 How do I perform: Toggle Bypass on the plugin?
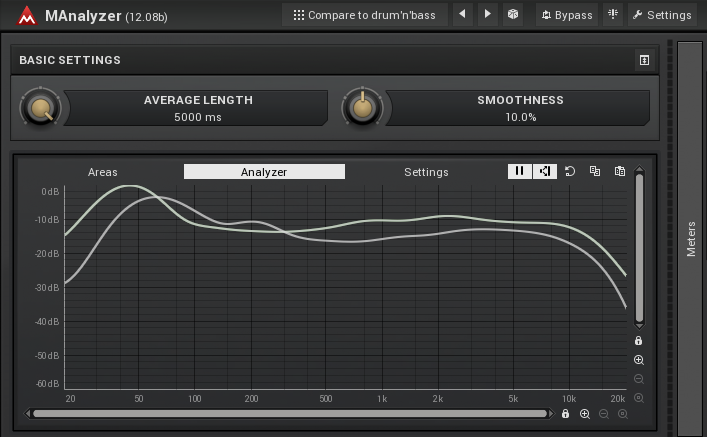click(x=567, y=15)
